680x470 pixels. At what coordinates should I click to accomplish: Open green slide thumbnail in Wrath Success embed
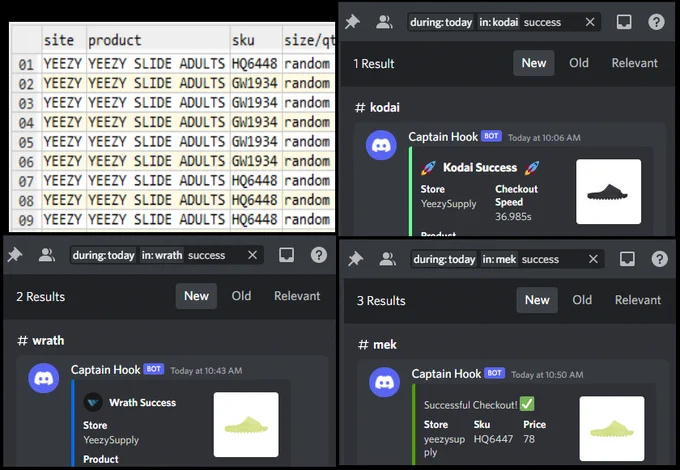(246, 424)
